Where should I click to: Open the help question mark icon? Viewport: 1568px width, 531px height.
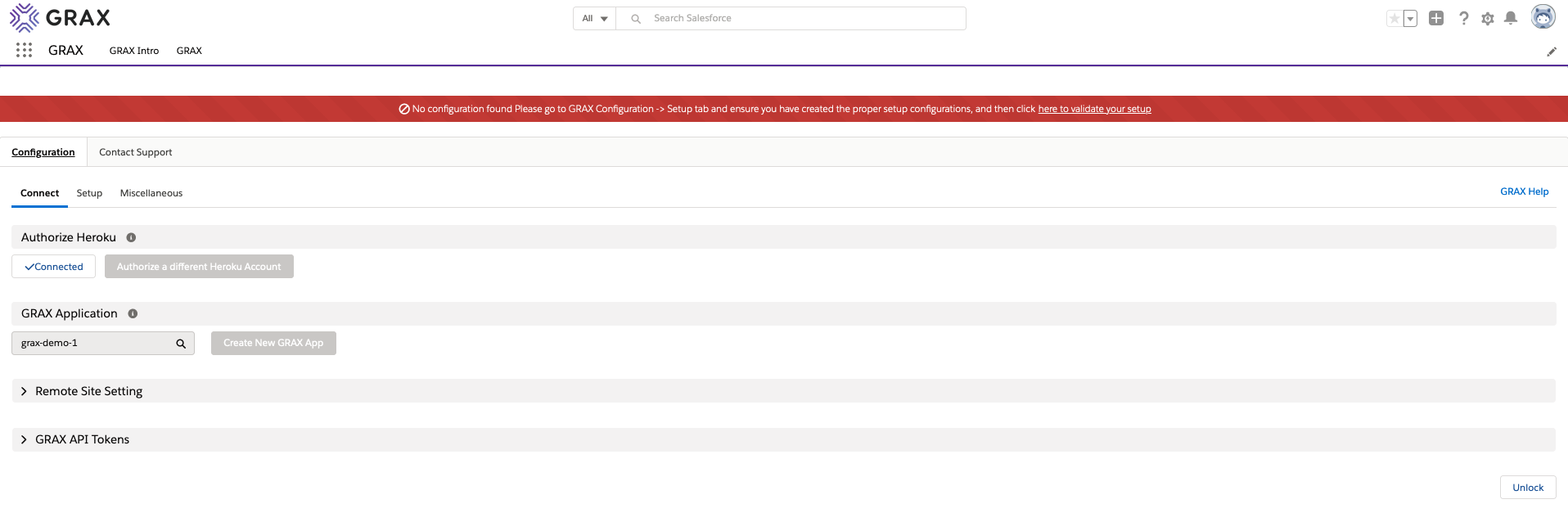[x=1464, y=18]
